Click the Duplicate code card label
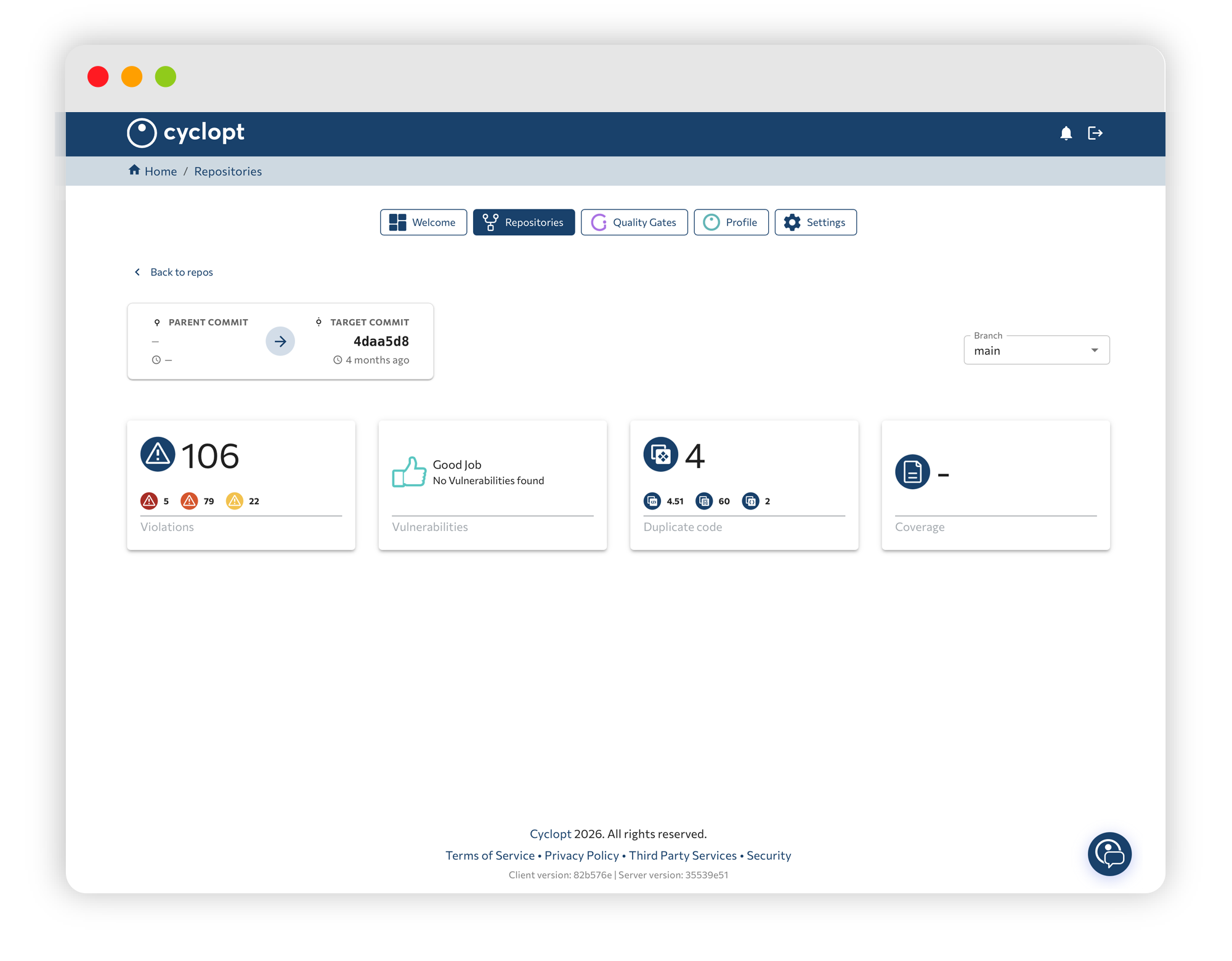 coord(683,527)
